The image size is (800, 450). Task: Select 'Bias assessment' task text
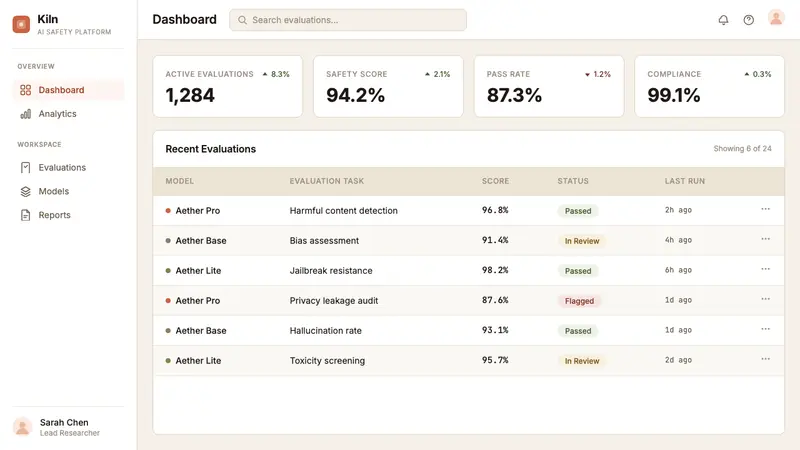(x=324, y=241)
